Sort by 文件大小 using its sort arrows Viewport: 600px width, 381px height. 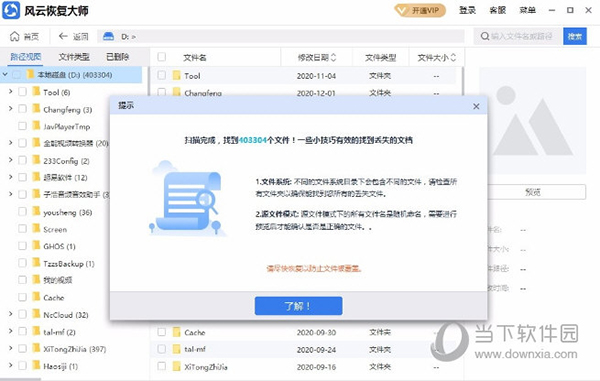453,57
